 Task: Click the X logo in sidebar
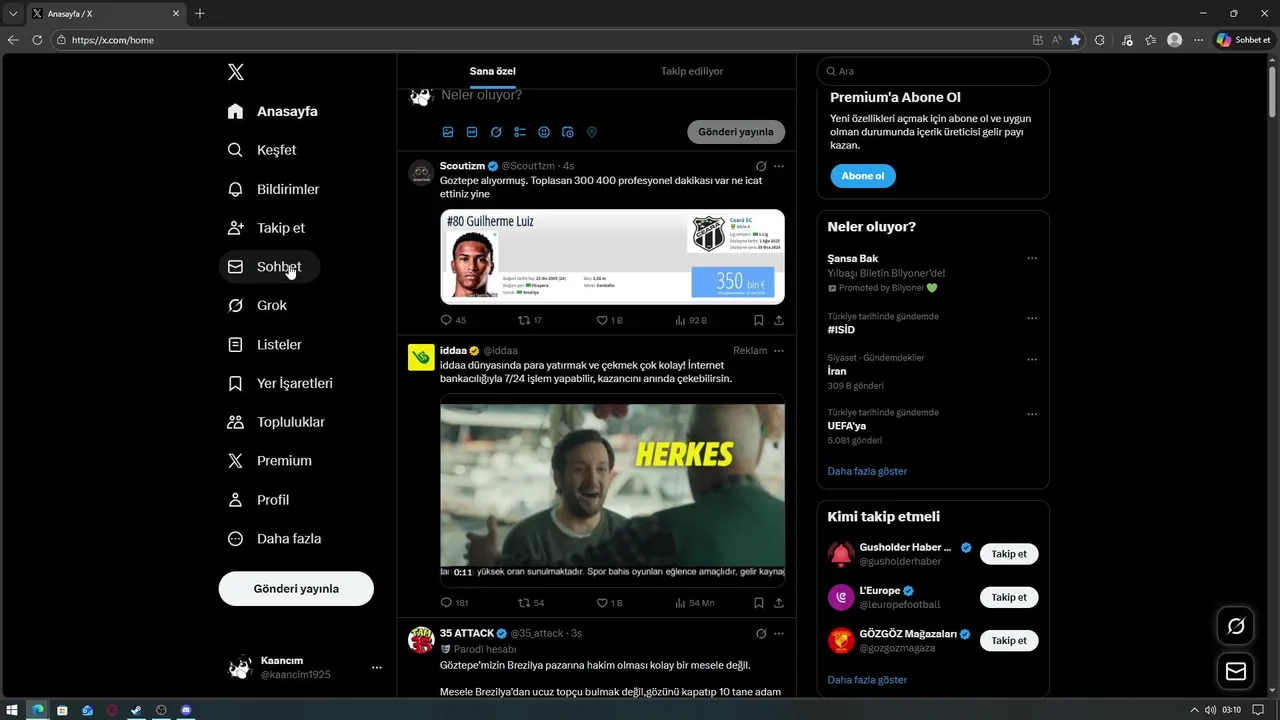pyautogui.click(x=235, y=72)
